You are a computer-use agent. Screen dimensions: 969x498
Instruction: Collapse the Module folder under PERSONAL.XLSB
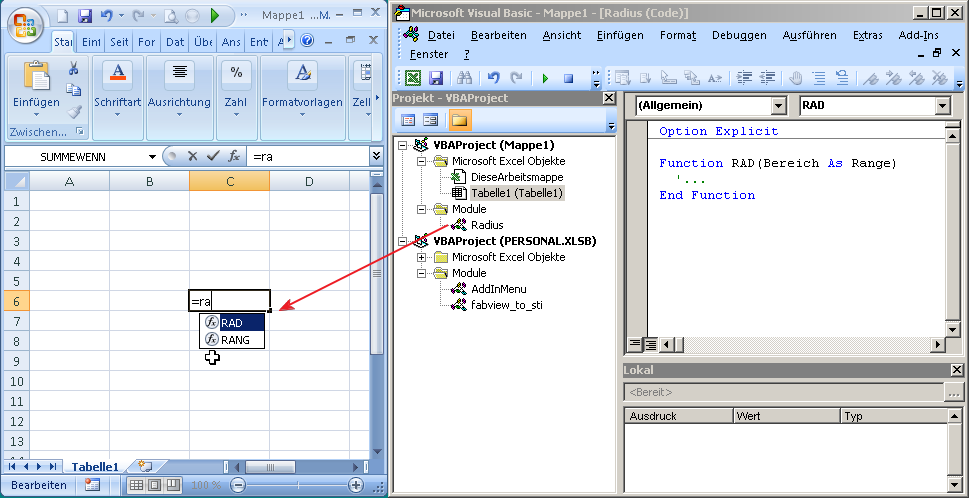point(422,273)
